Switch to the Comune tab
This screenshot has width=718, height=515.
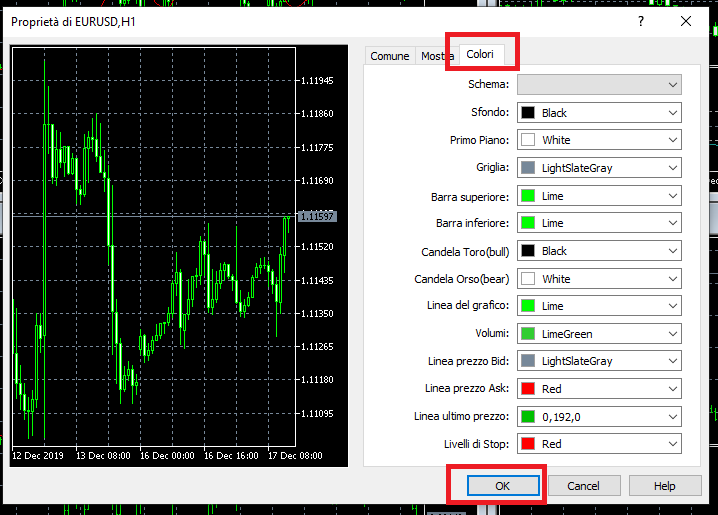390,56
